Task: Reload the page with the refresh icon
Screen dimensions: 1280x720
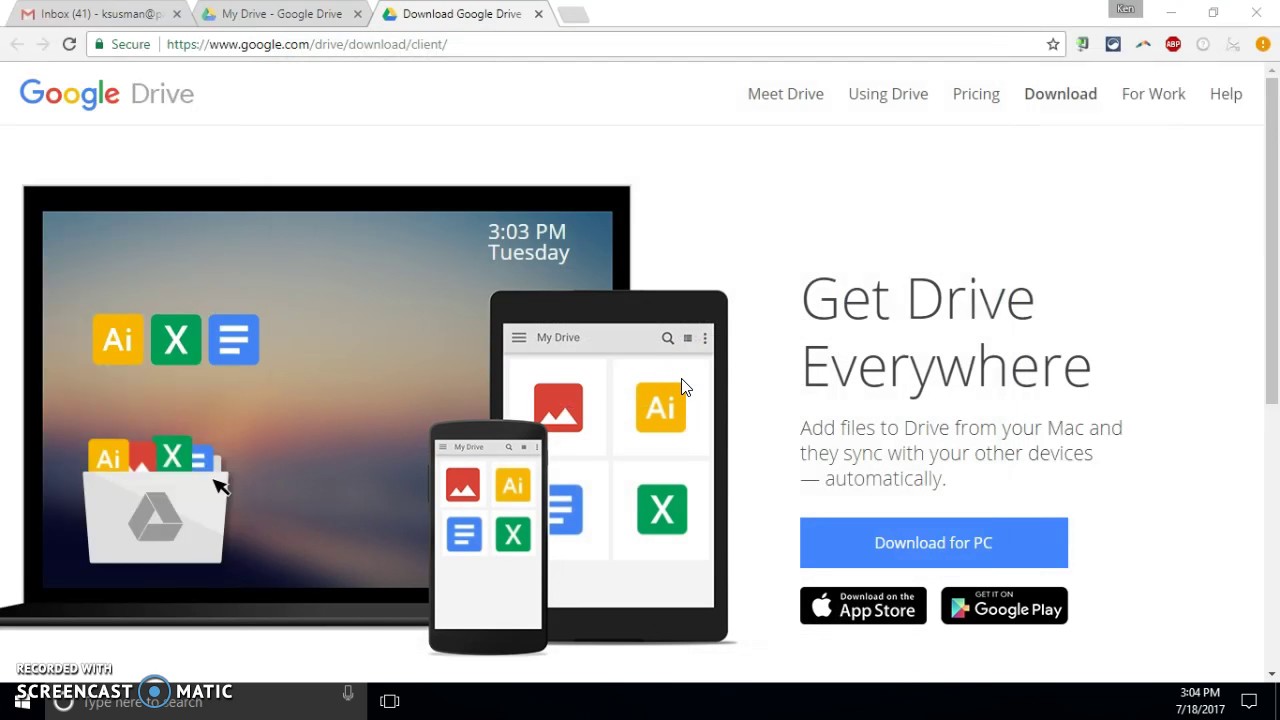Action: tap(69, 44)
